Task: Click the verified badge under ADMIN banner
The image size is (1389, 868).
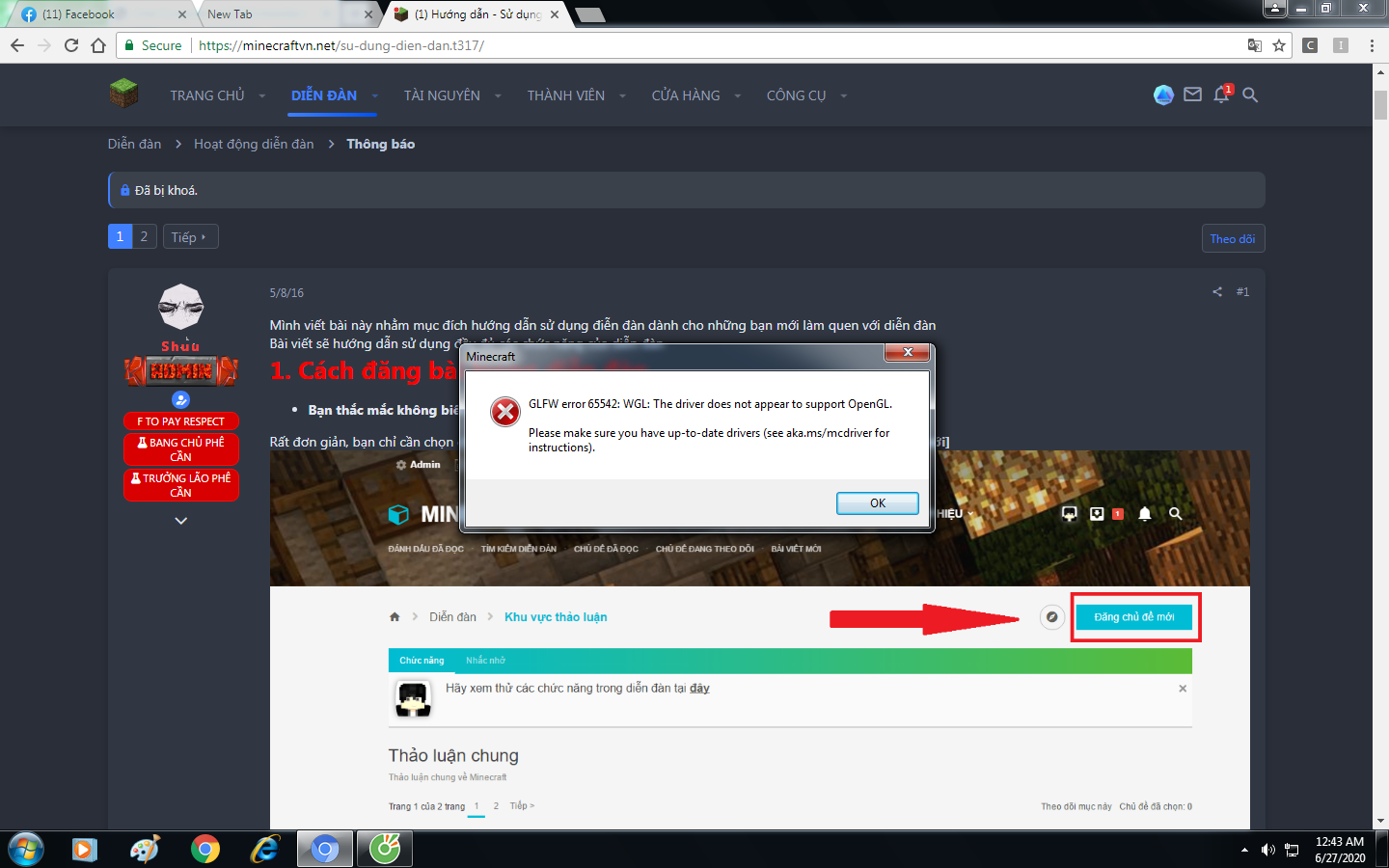Action: coord(181,399)
